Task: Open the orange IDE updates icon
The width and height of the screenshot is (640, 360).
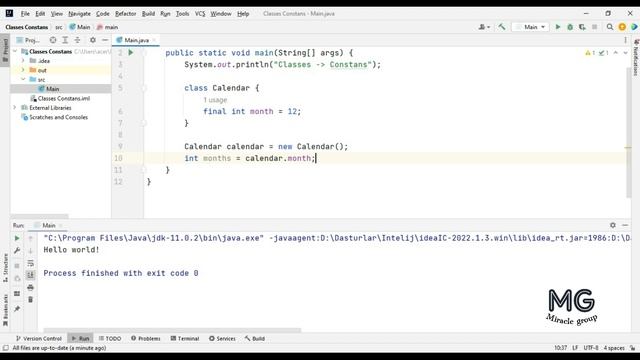Action: point(622,27)
